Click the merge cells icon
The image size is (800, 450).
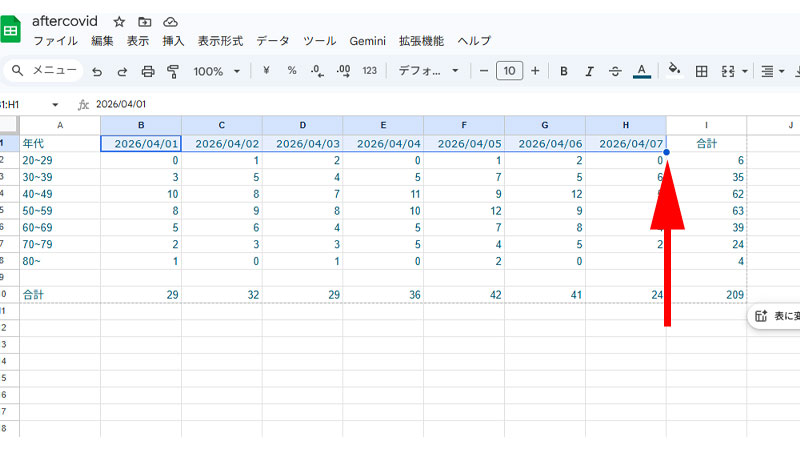click(x=728, y=71)
